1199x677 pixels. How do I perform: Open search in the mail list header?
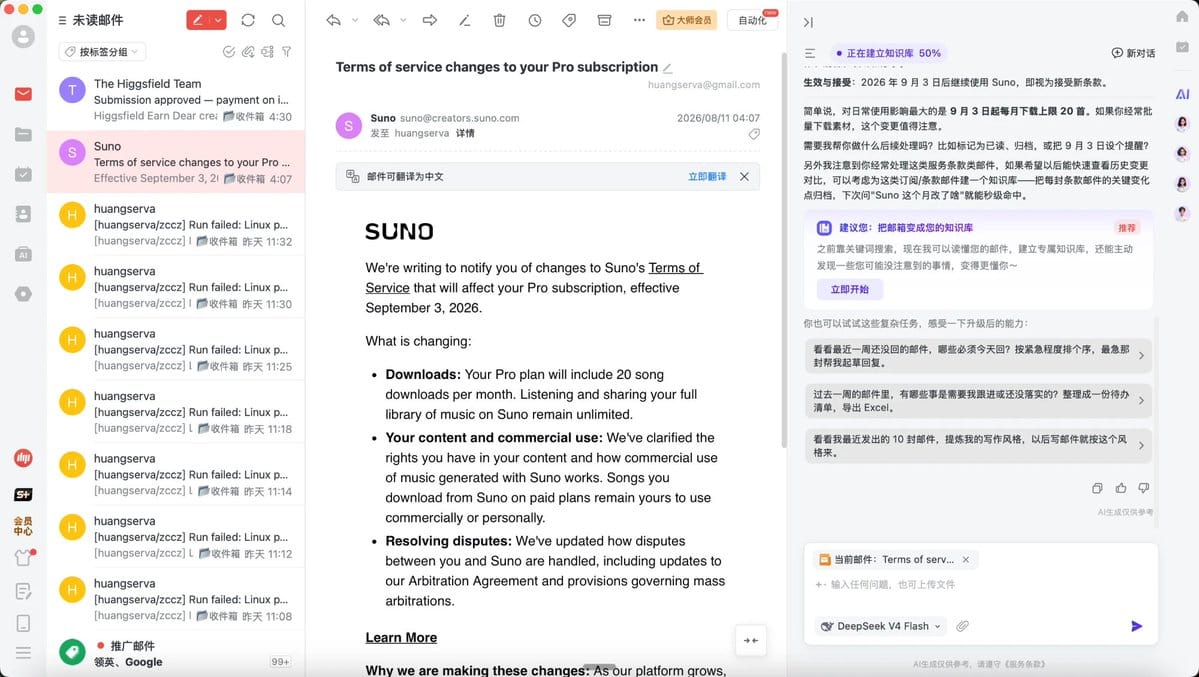(x=278, y=21)
